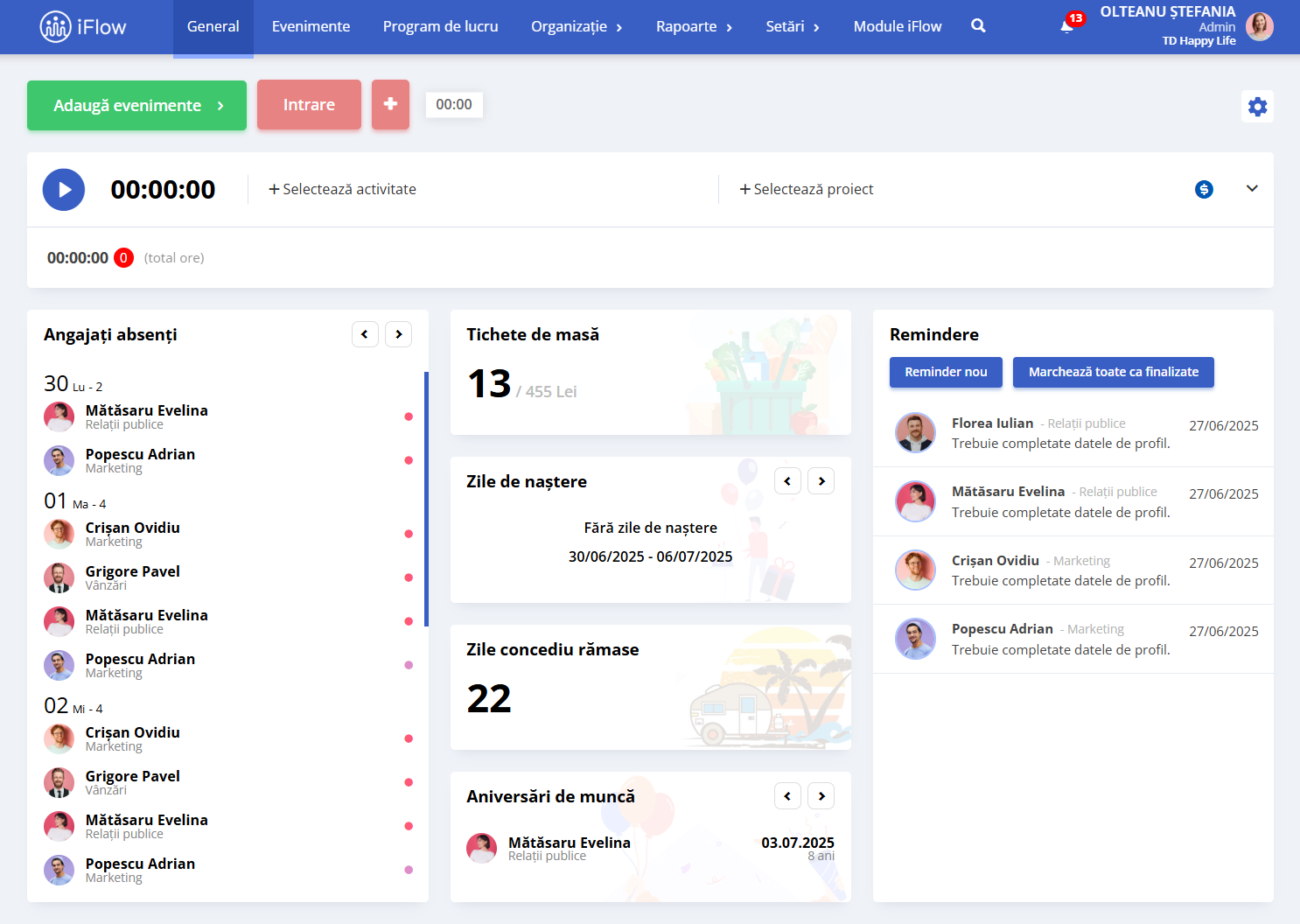Click the 00:00:00 total ore time
This screenshot has width=1300, height=924.
tap(78, 258)
